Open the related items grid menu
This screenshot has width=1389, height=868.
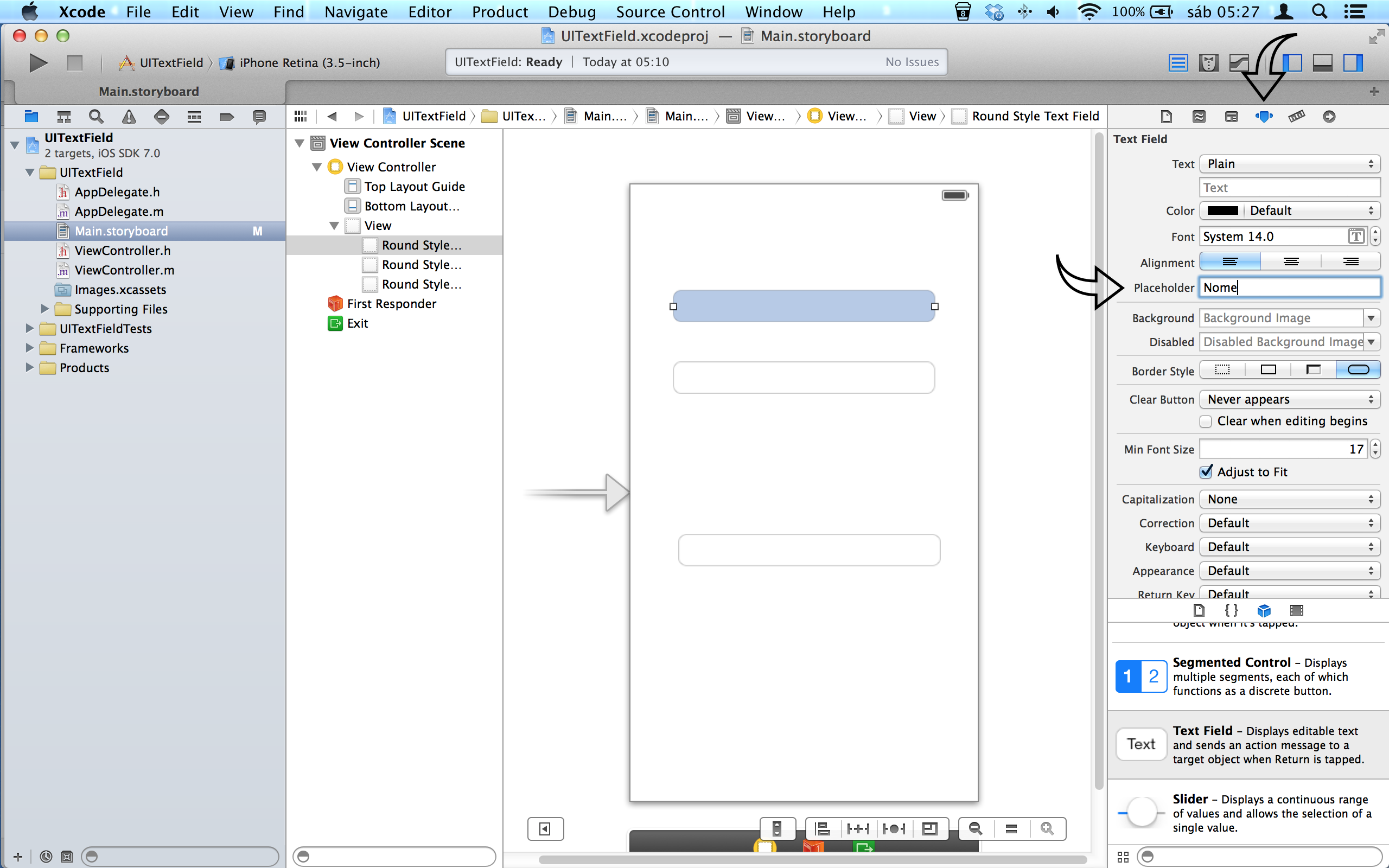(301, 117)
